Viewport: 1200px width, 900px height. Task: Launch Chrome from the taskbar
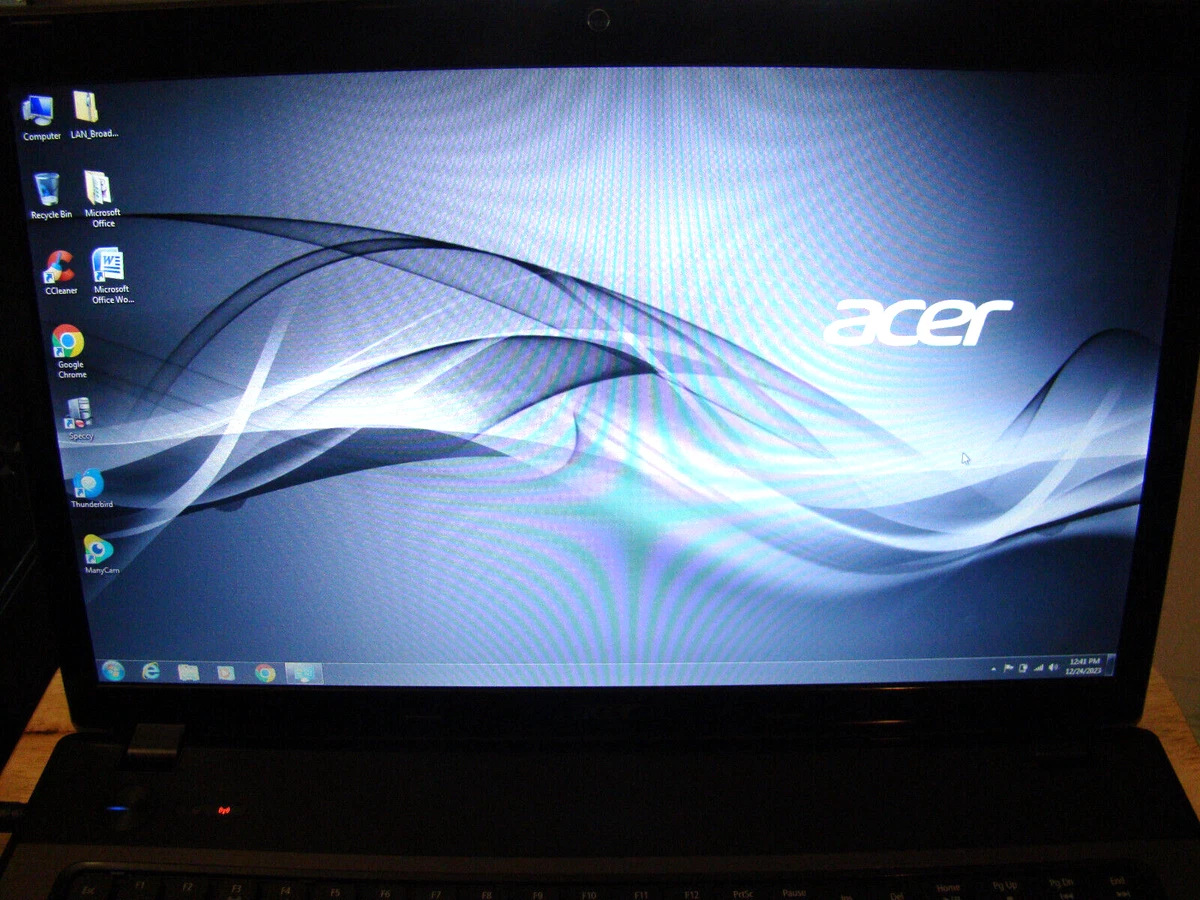[265, 673]
